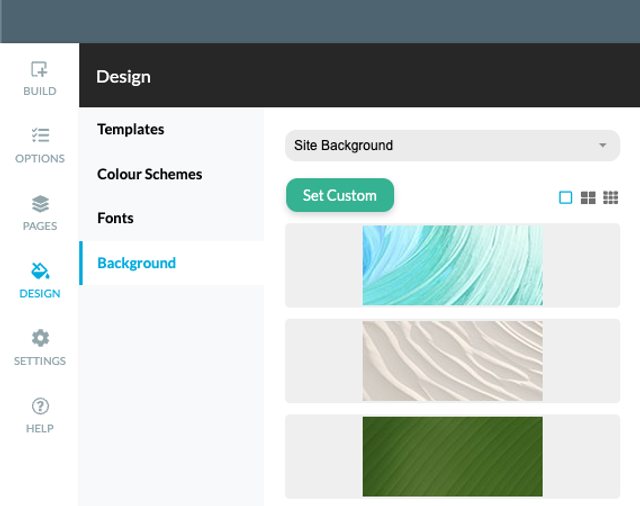Viewport: 640px width, 506px height.
Task: Open the Help question mark icon
Action: click(x=40, y=406)
